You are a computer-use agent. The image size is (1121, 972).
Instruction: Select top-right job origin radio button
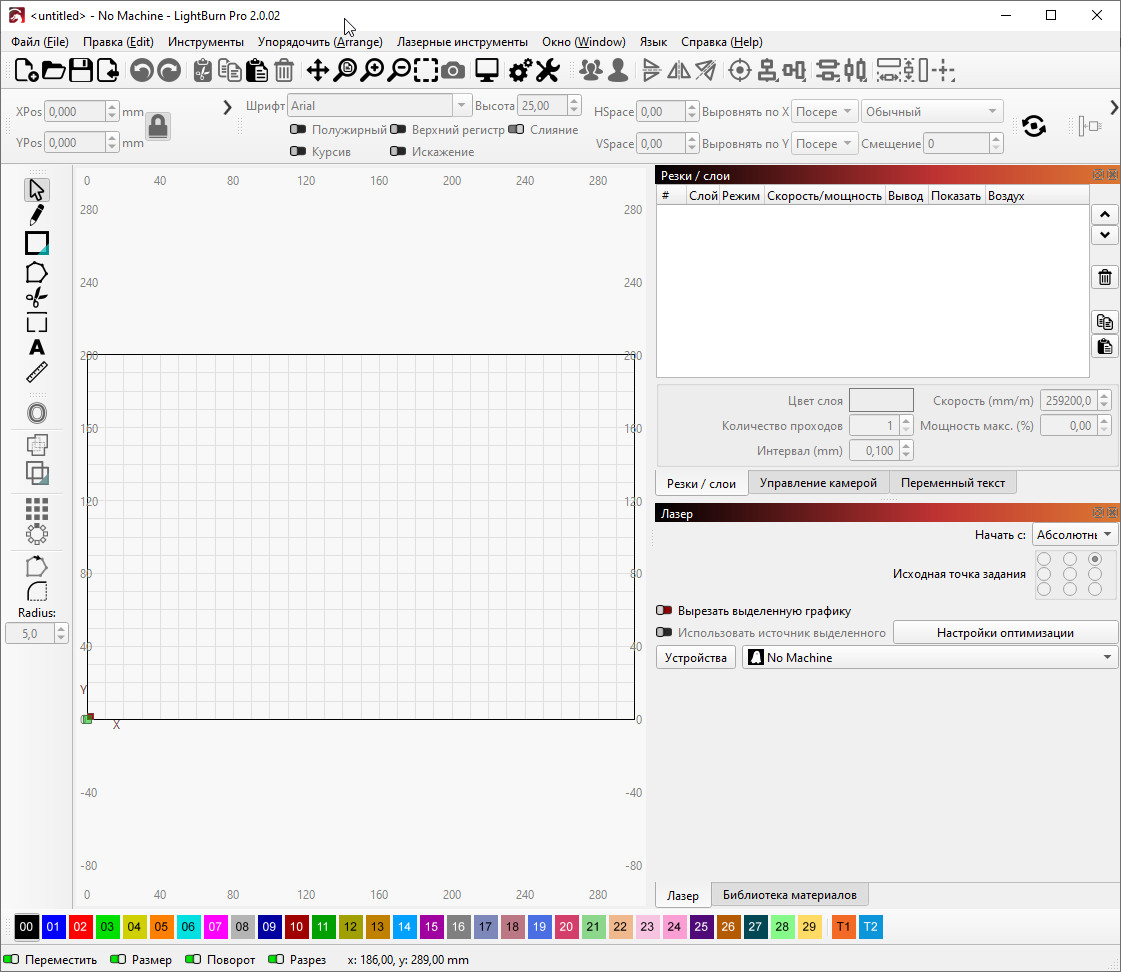pyautogui.click(x=1095, y=559)
